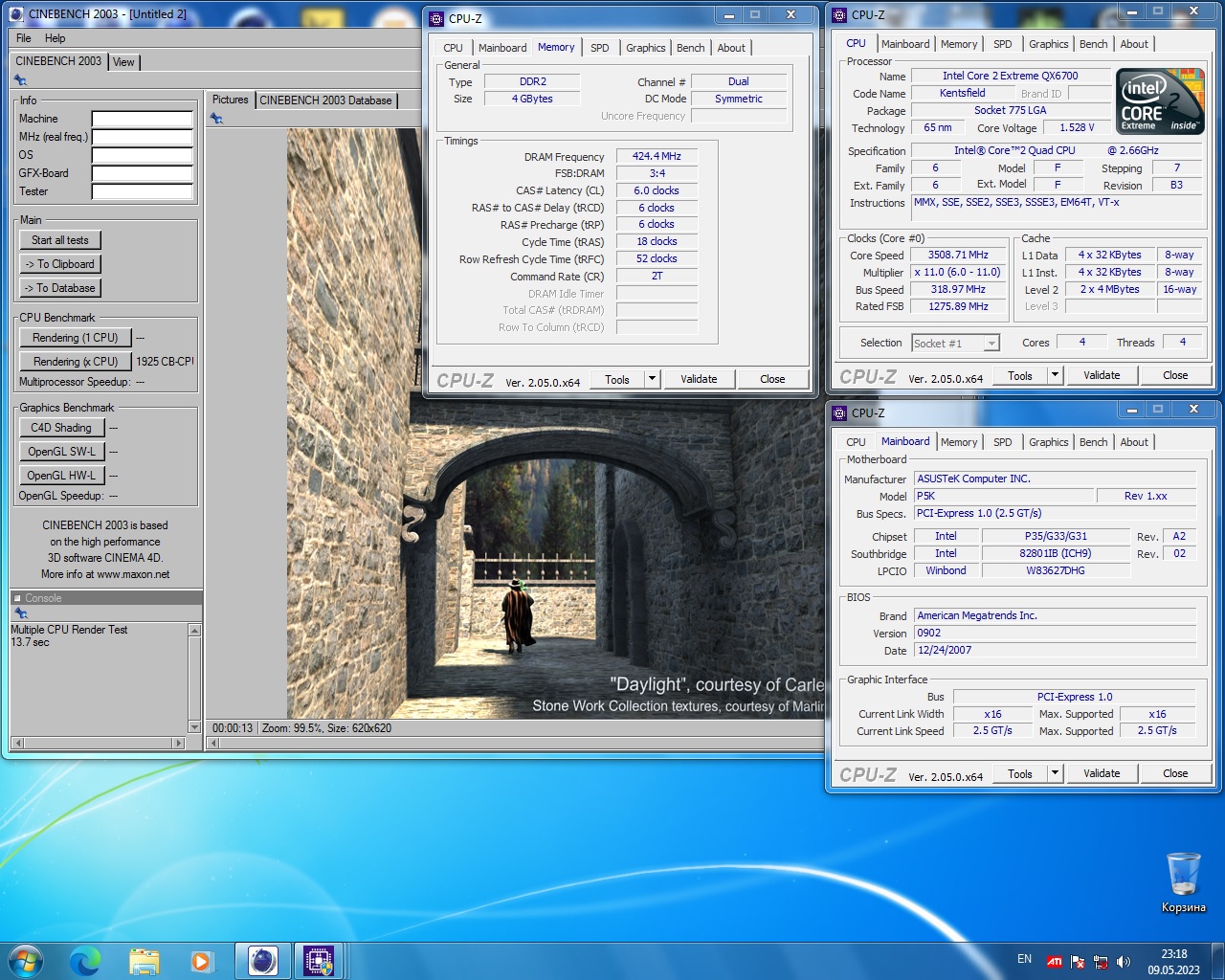
Task: Open the Windows Start menu orb
Action: click(x=26, y=960)
